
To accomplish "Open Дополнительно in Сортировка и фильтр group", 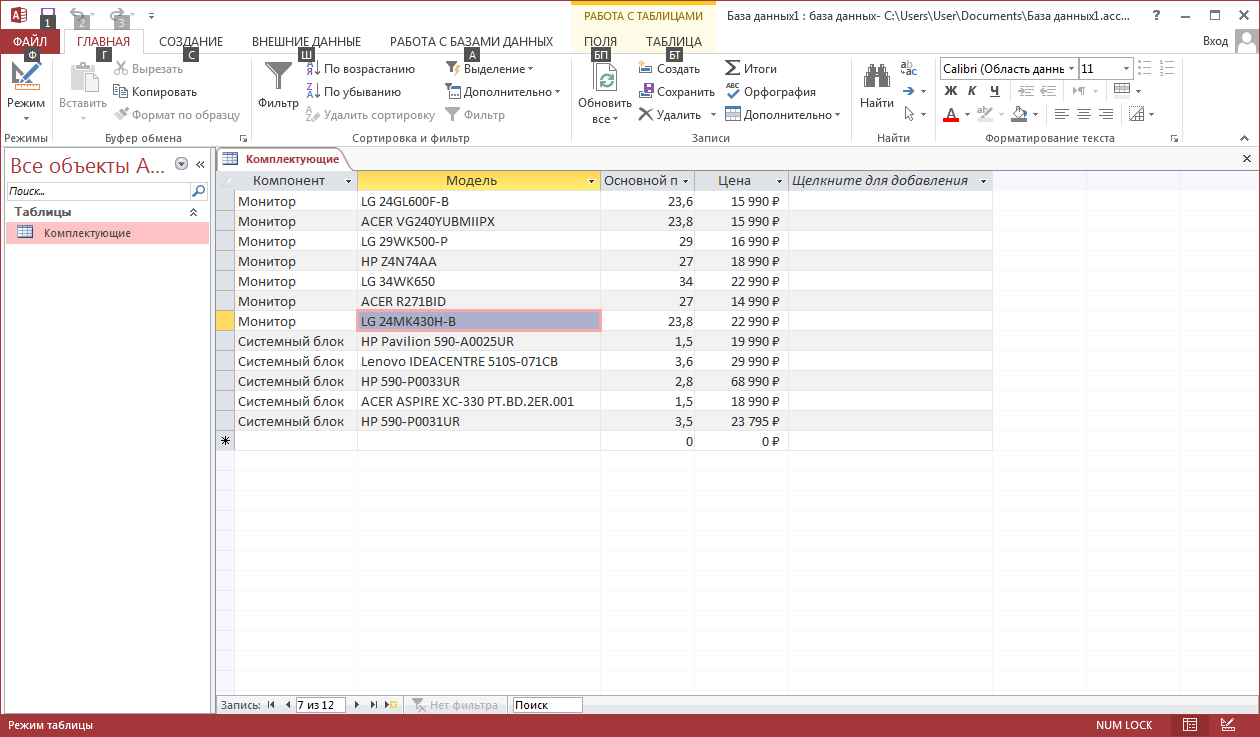I will click(504, 91).
